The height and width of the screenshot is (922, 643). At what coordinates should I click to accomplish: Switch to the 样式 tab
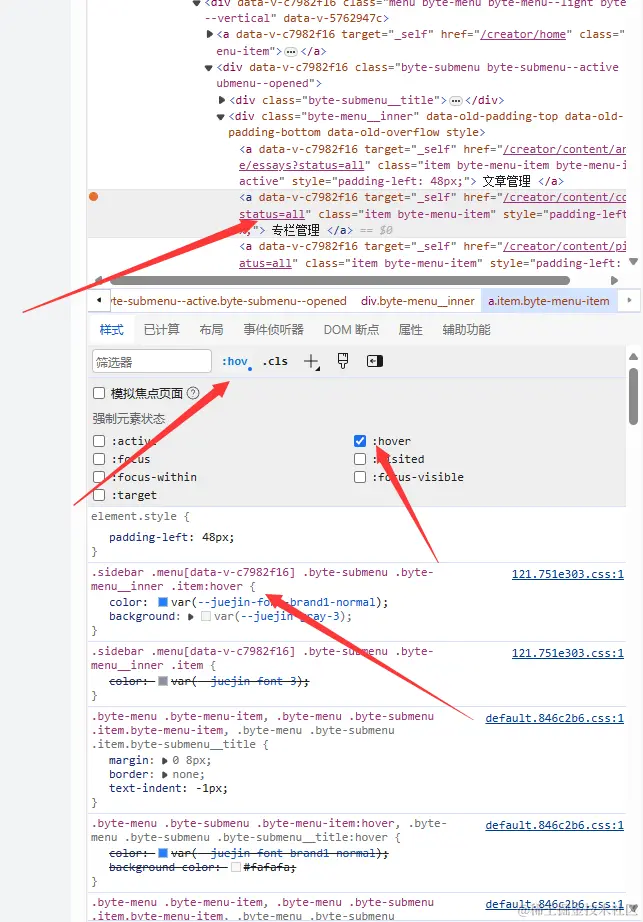pyautogui.click(x=111, y=329)
